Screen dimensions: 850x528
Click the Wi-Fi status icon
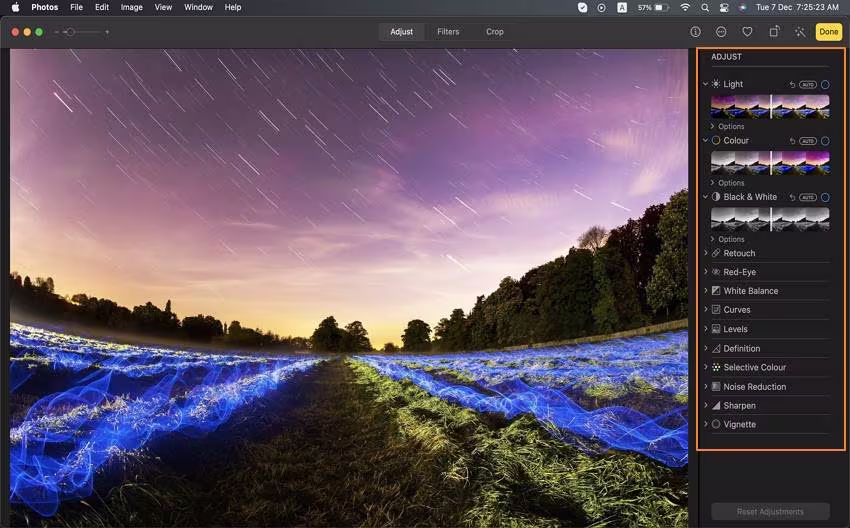[685, 8]
